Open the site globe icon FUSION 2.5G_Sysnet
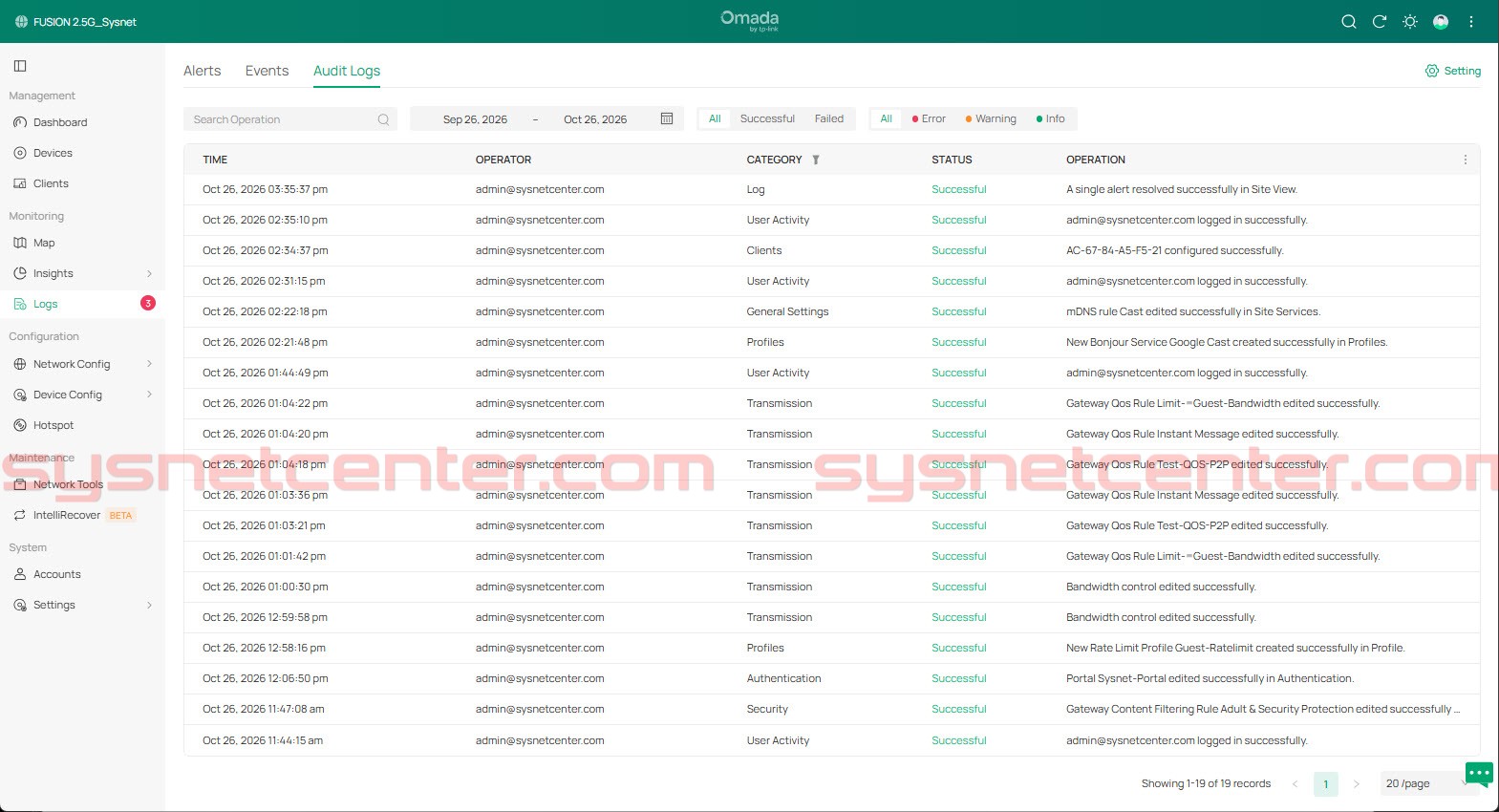This screenshot has height=812, width=1499. point(21,22)
